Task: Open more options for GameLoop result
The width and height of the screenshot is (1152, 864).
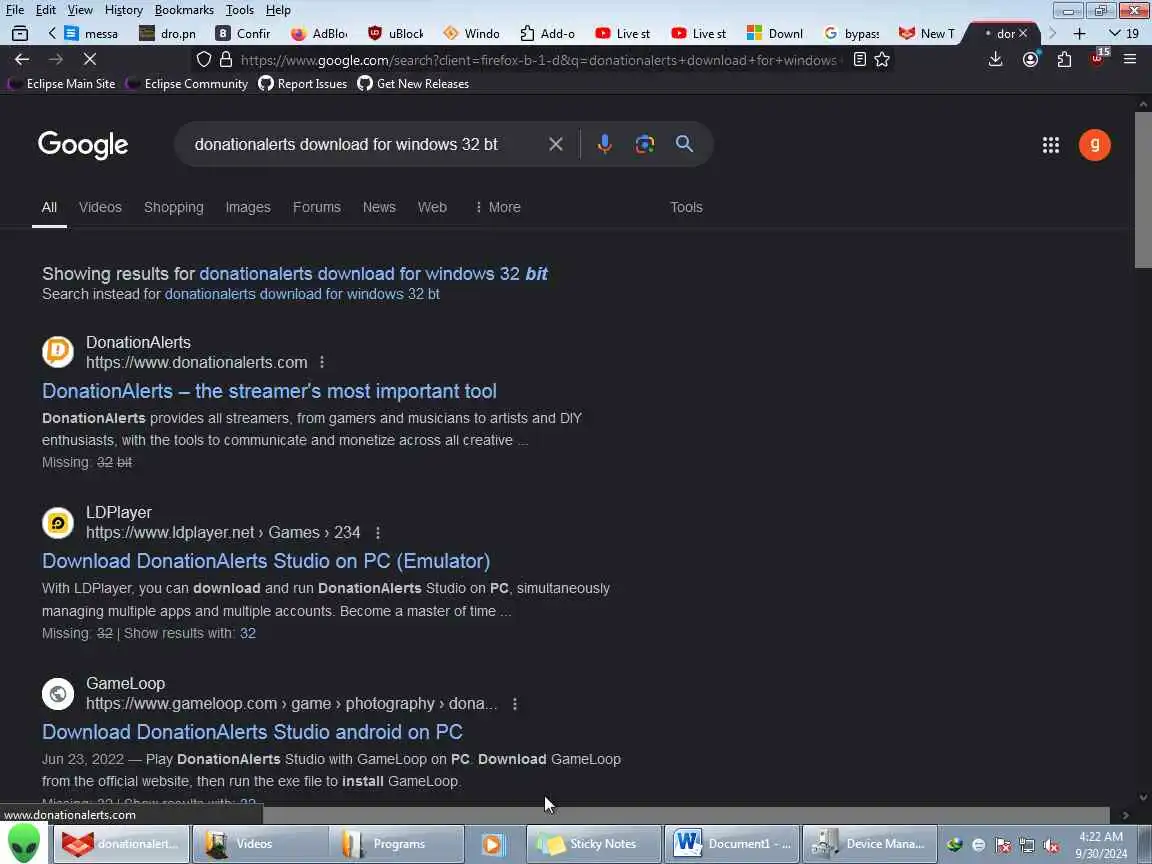Action: point(515,704)
